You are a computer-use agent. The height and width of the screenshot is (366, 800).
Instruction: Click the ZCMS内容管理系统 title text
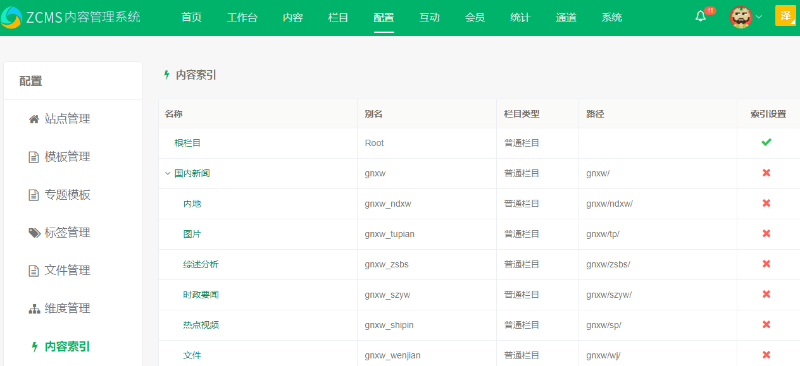pos(84,17)
